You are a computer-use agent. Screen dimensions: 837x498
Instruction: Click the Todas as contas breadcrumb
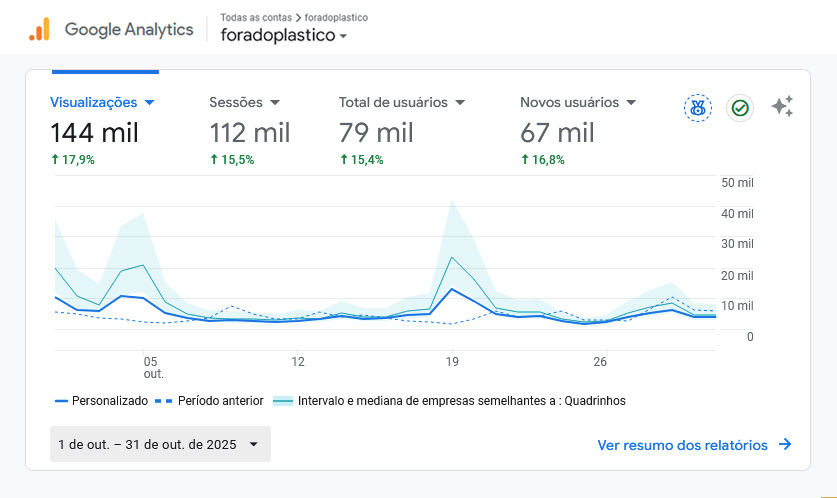click(x=253, y=17)
